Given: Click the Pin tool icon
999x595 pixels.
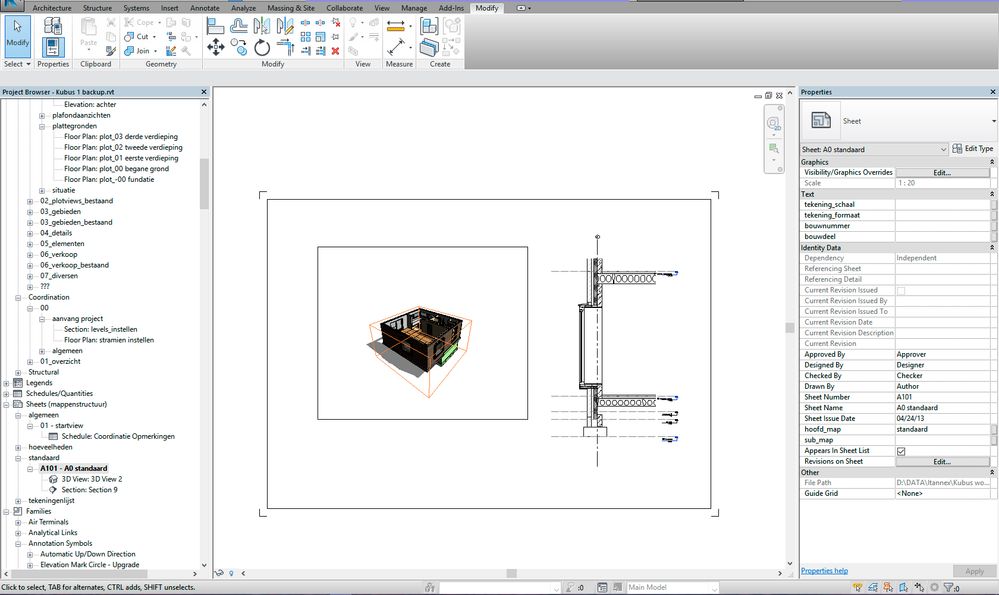Looking at the screenshot, I should (335, 37).
